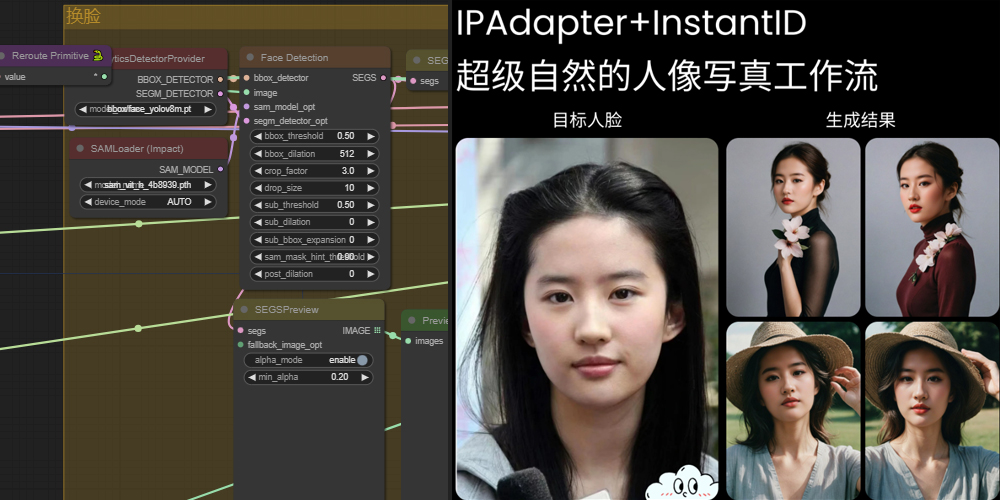Image resolution: width=1000 pixels, height=500 pixels.
Task: Increase bbox_threshold with right arrow
Action: [x=371, y=136]
